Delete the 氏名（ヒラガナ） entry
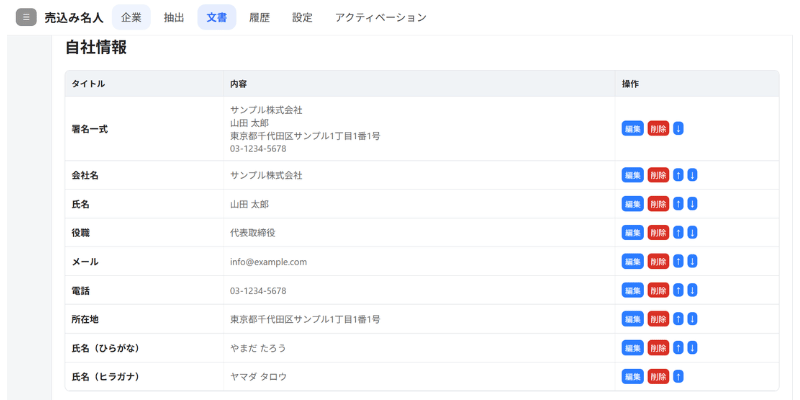This screenshot has width=800, height=400. coord(658,377)
